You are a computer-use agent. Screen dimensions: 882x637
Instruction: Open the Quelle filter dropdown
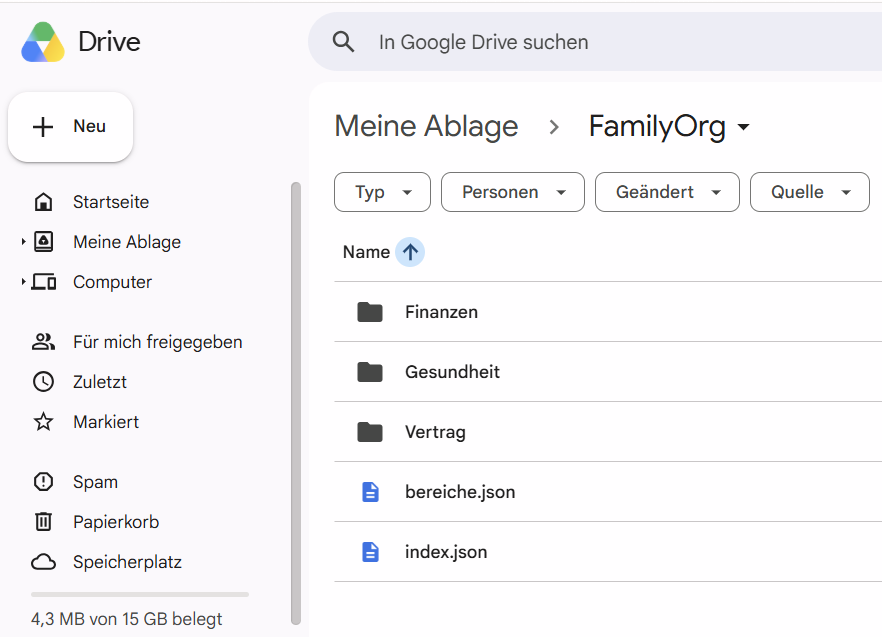pos(810,192)
